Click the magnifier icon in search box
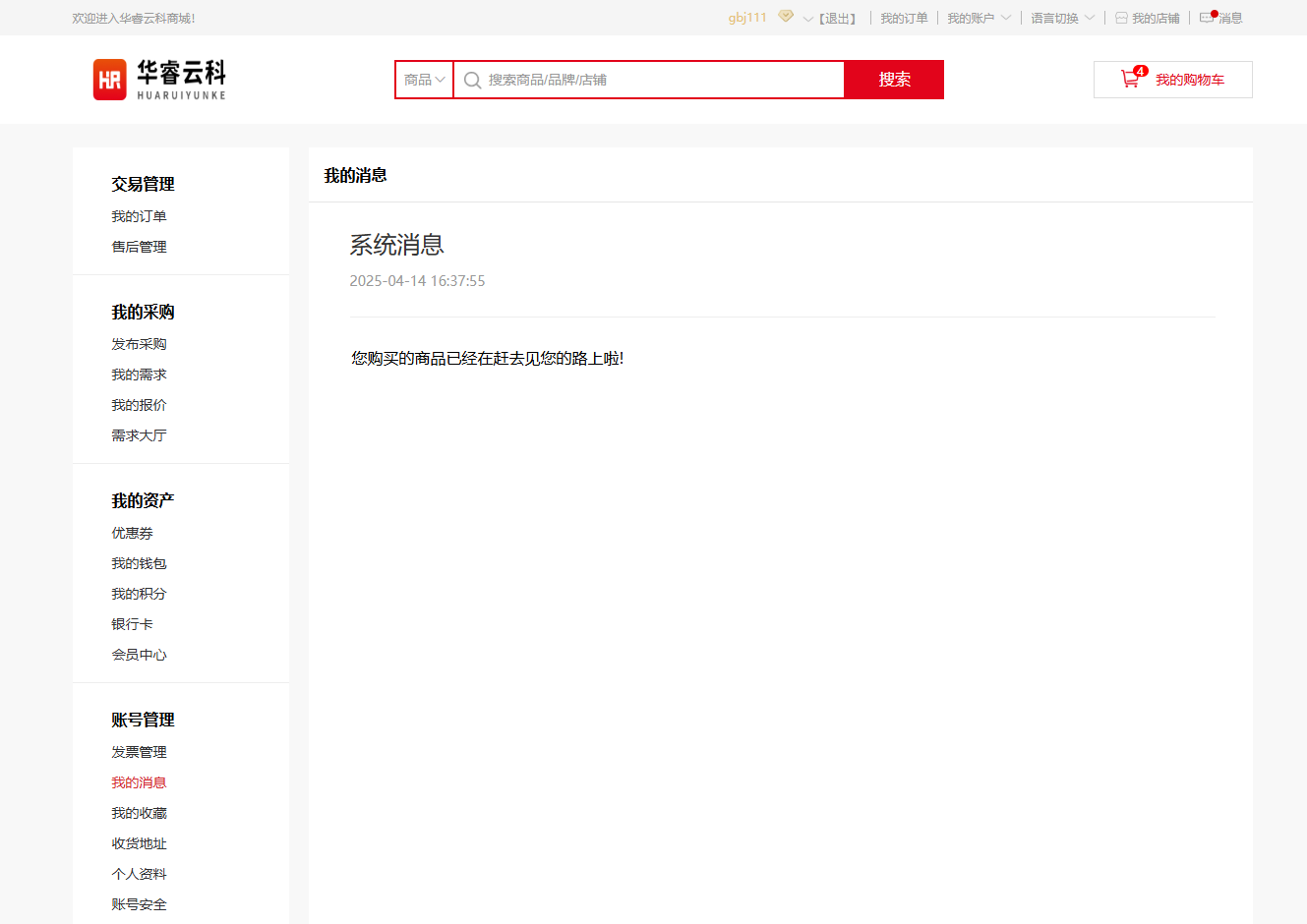The height and width of the screenshot is (924, 1307). pyautogui.click(x=473, y=81)
